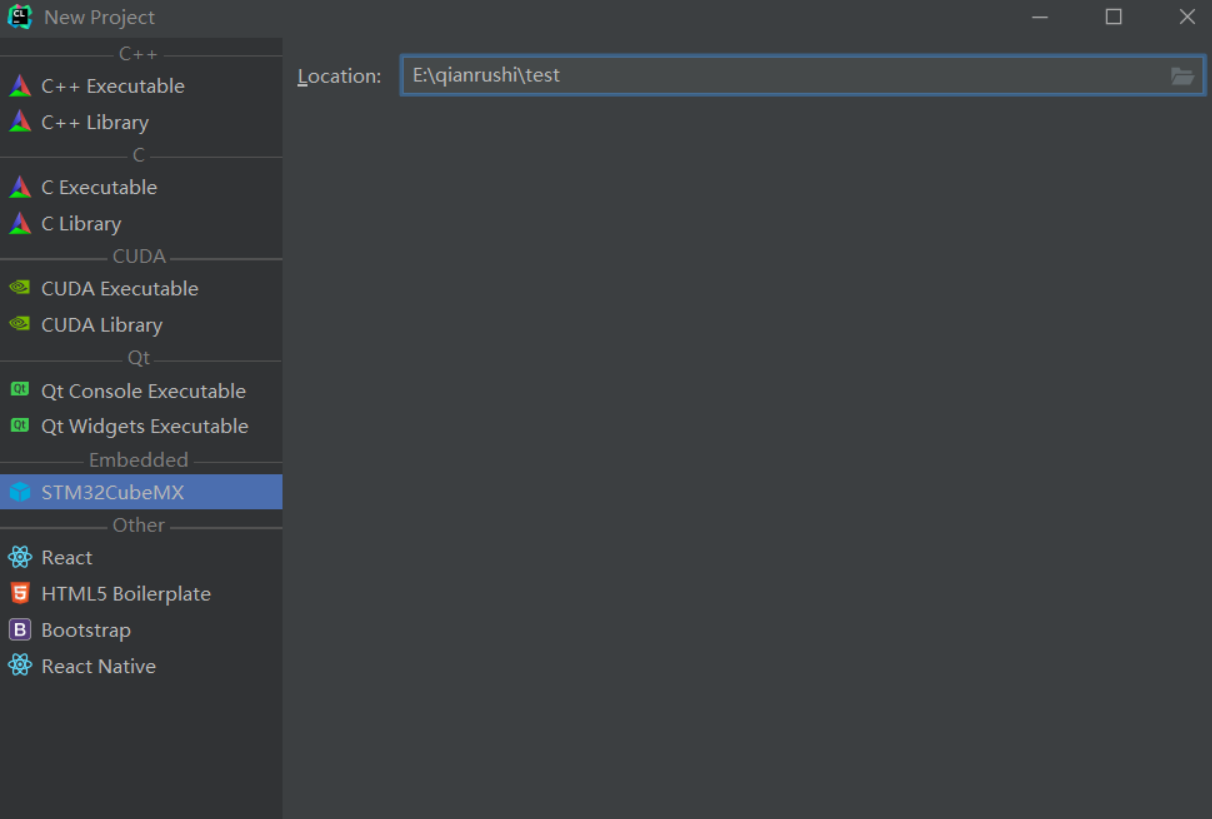Viewport: 1212px width, 819px height.
Task: Click the C Executable triangle icon
Action: (20, 187)
